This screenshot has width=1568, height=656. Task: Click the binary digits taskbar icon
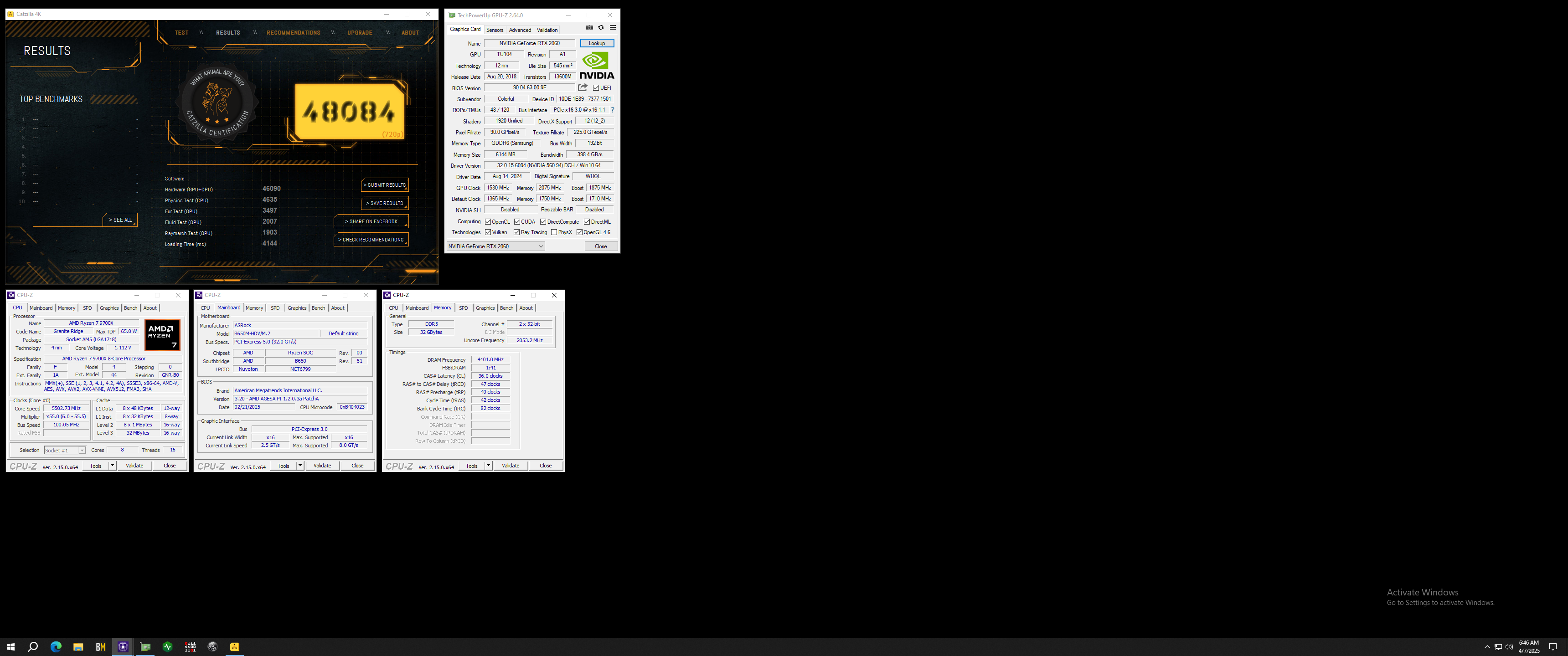click(190, 646)
